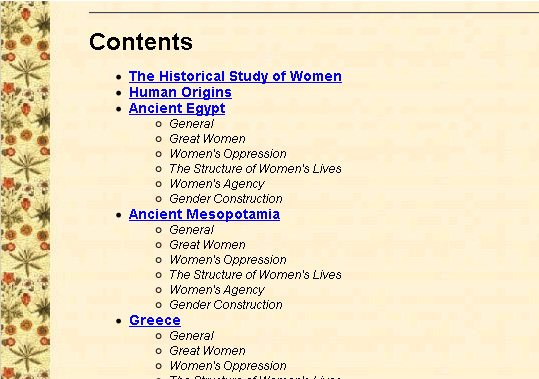Click Great Women under Ancient Egypt

coord(207,139)
